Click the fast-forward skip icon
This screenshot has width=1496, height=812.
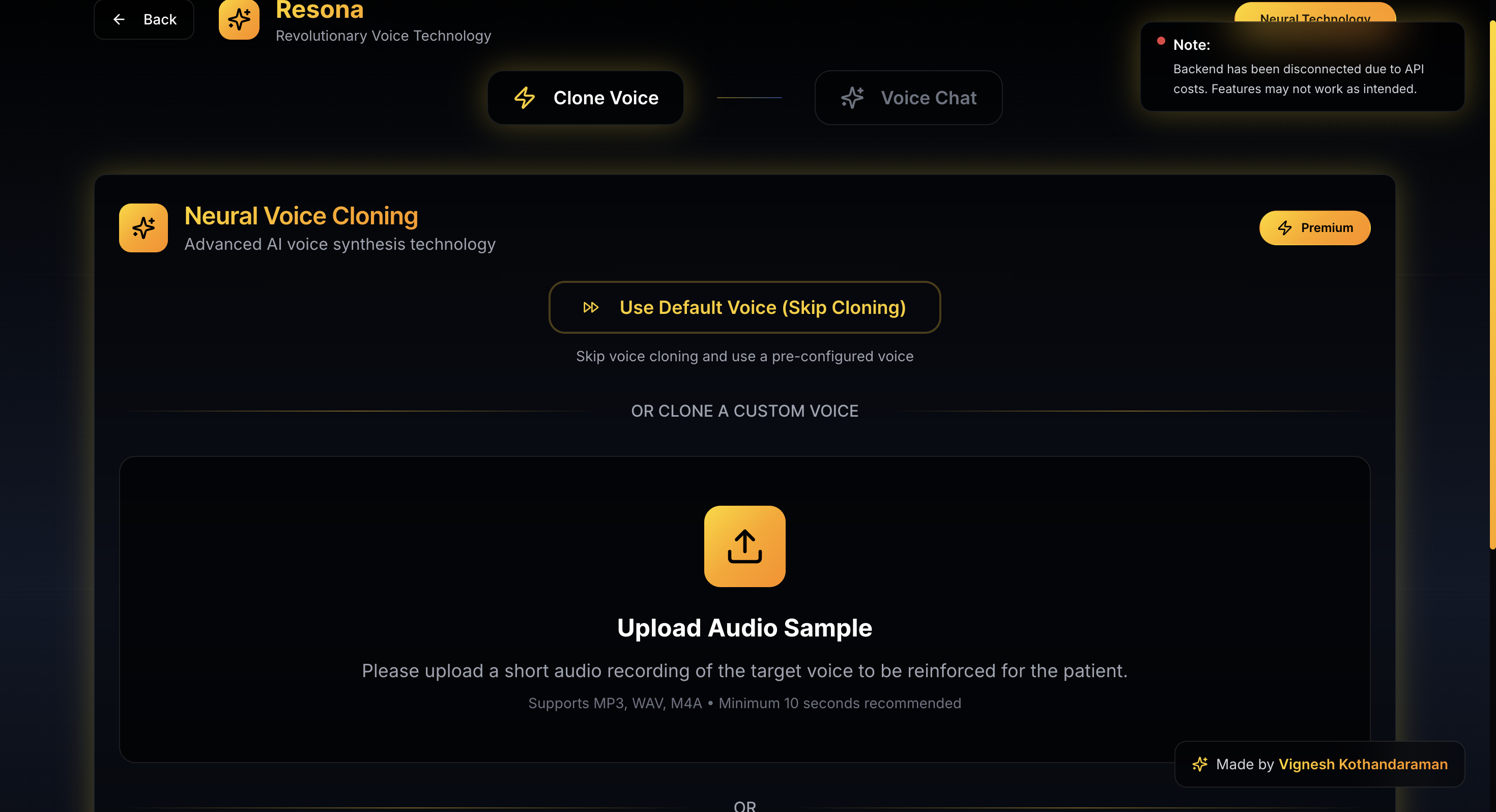coord(591,307)
